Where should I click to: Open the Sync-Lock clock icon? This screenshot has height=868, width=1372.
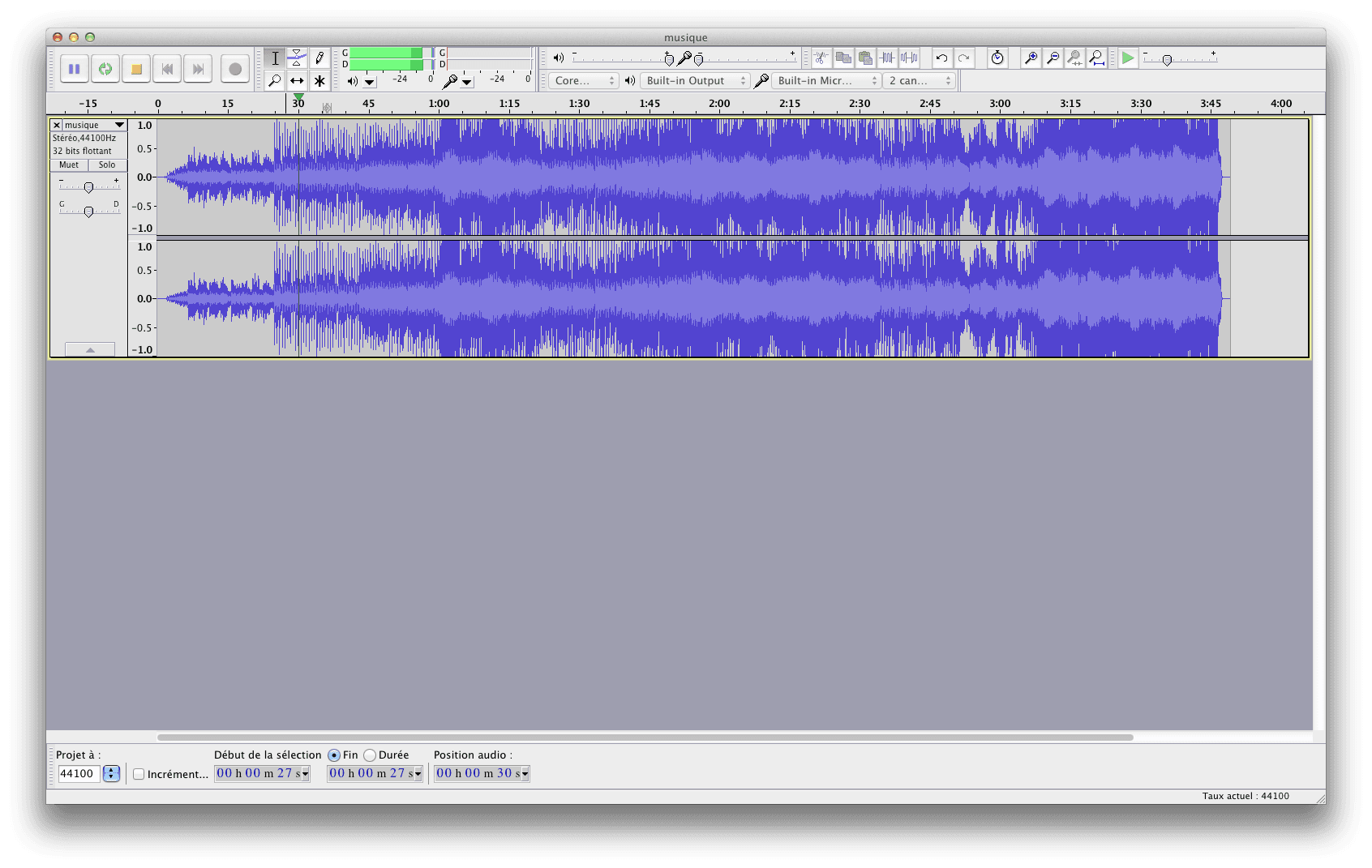[997, 58]
